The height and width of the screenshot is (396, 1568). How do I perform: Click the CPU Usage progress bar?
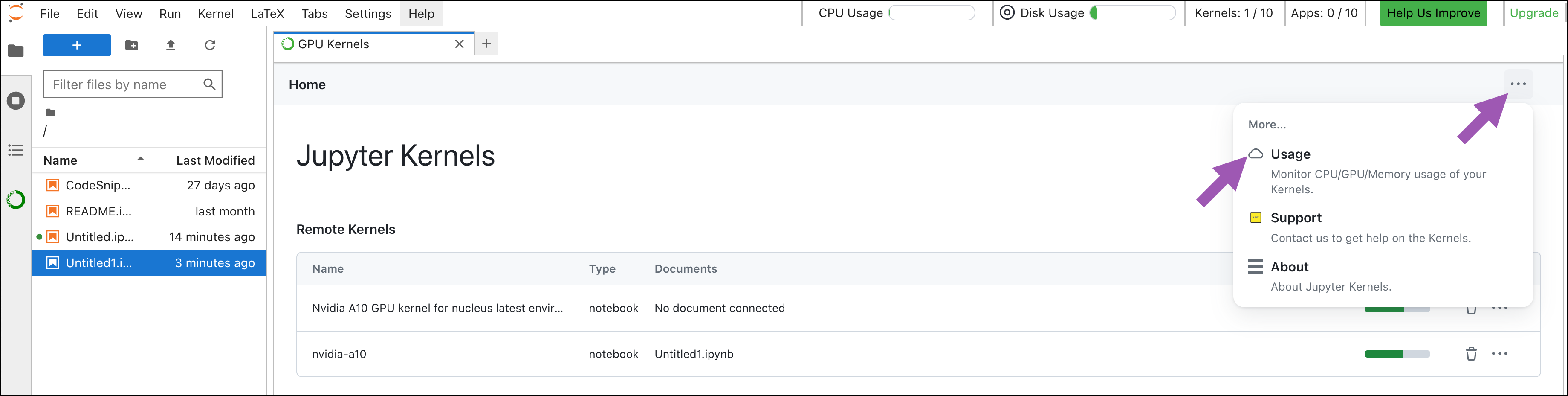click(x=932, y=13)
